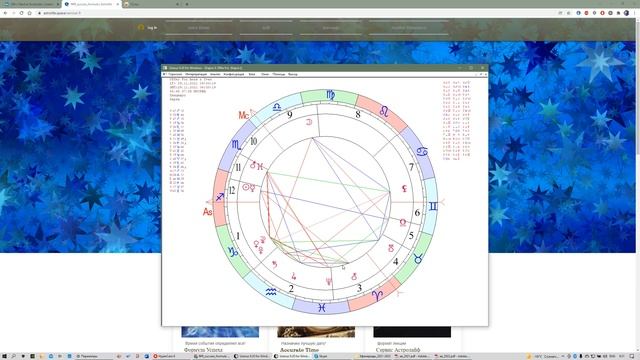Open the Интерпретация menu in Zet

coord(196,74)
